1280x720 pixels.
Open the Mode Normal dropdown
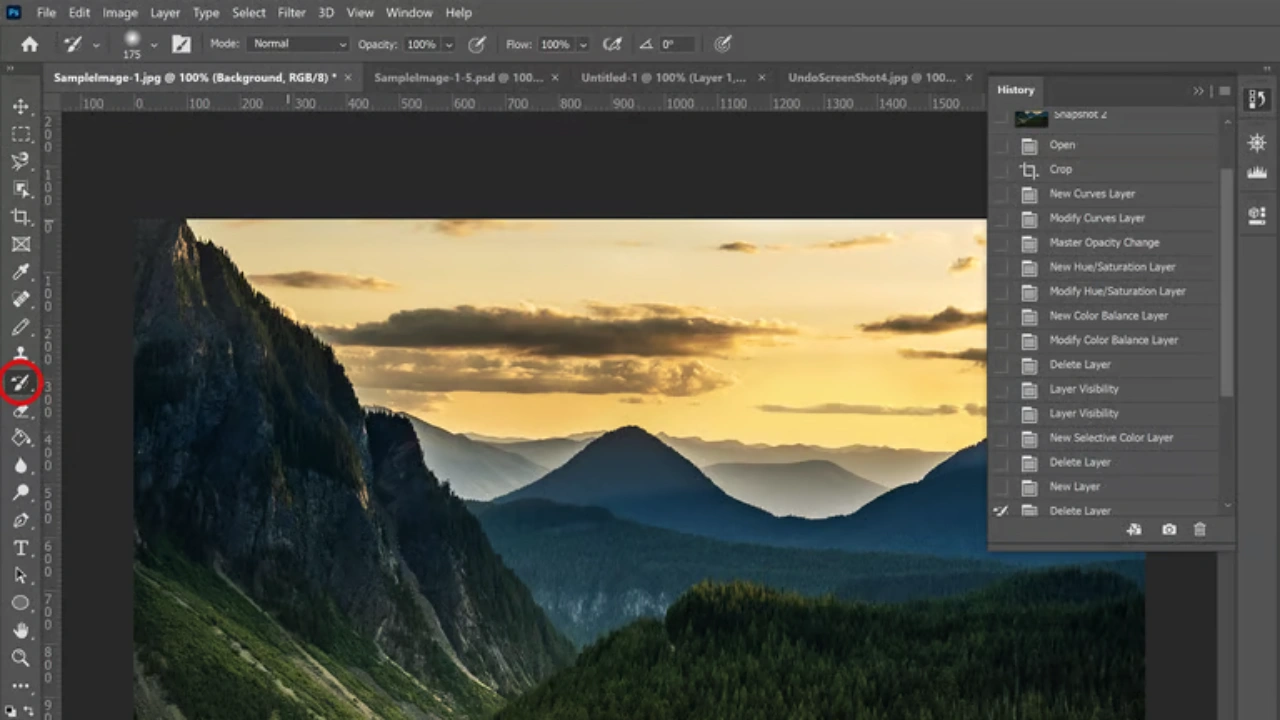(x=299, y=44)
